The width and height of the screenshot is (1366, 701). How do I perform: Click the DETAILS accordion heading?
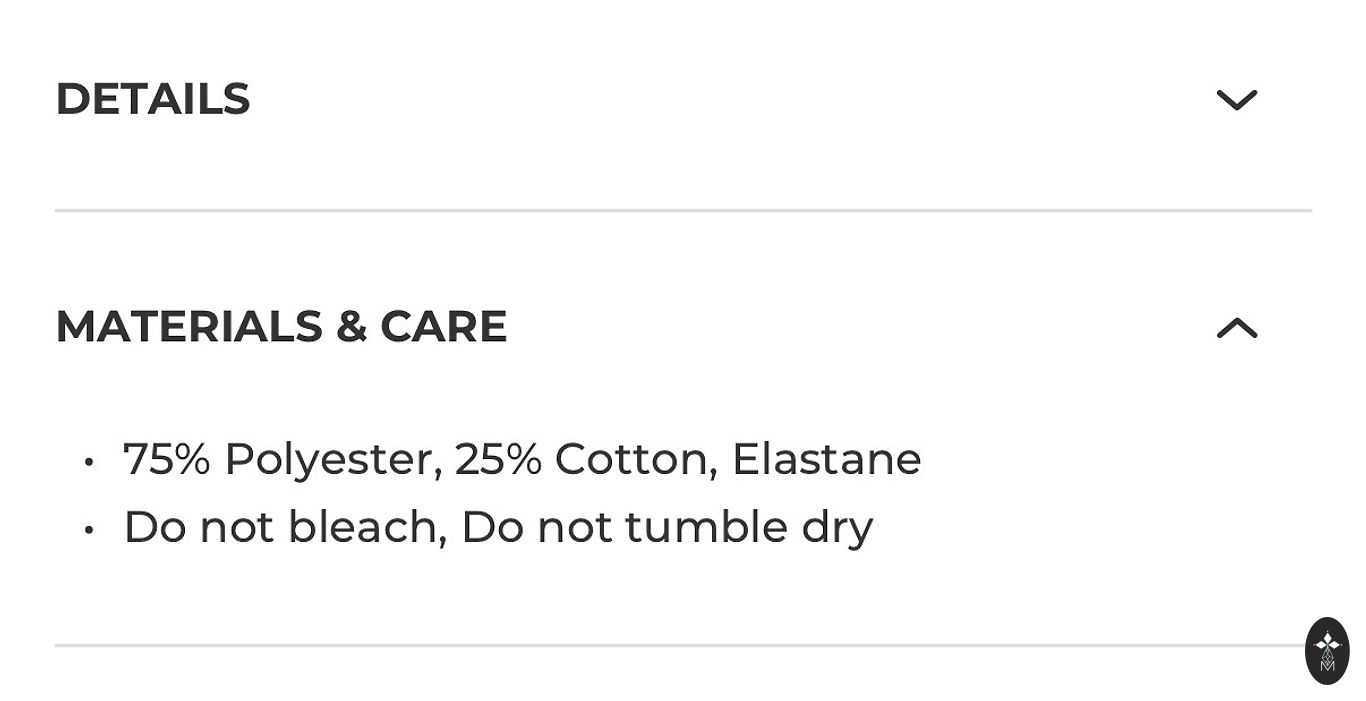pos(153,99)
